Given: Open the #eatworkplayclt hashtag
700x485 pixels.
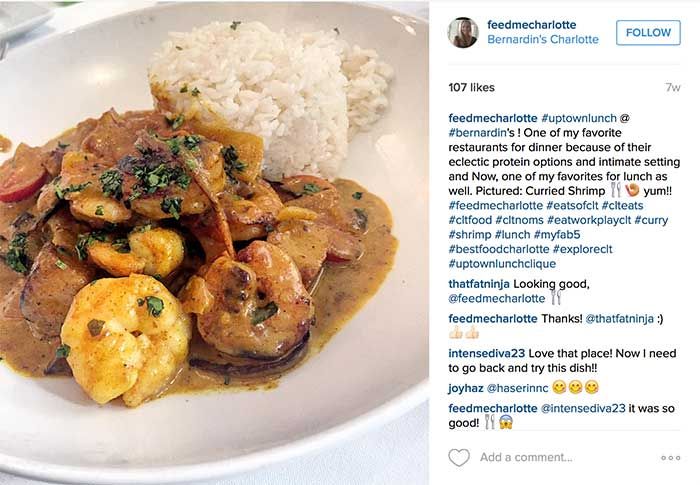Looking at the screenshot, I should coord(589,220).
